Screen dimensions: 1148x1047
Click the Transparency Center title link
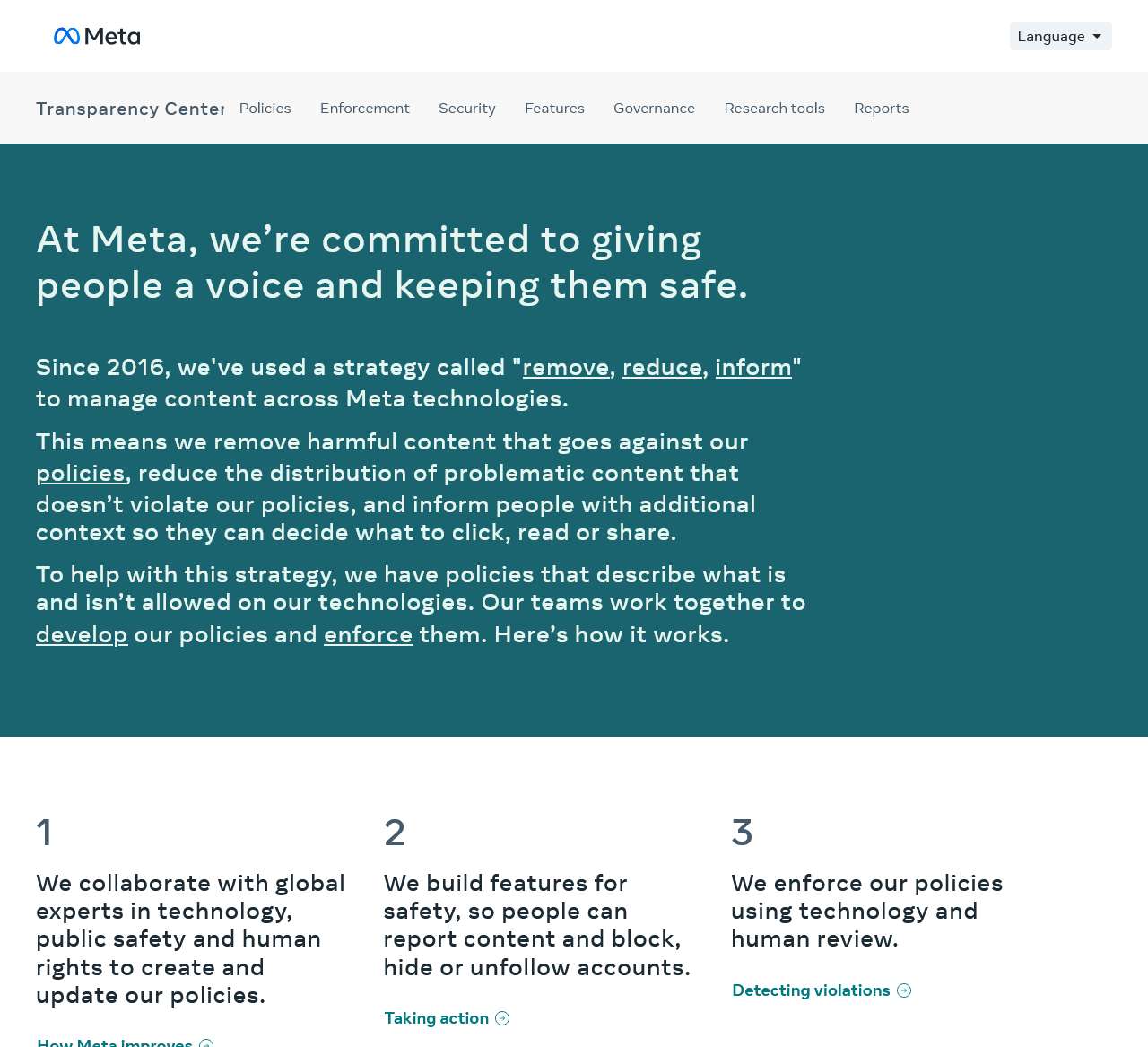pos(130,109)
